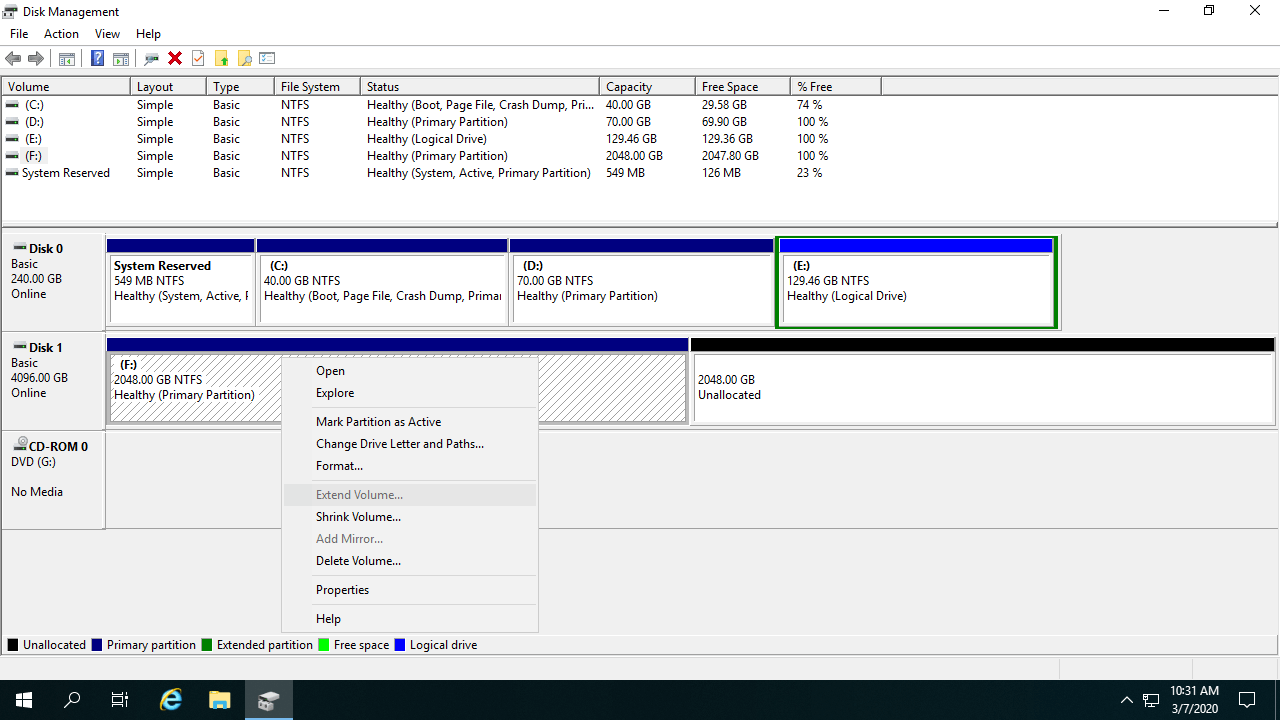
Task: Click the Back arrow in the toolbar
Action: point(13,59)
